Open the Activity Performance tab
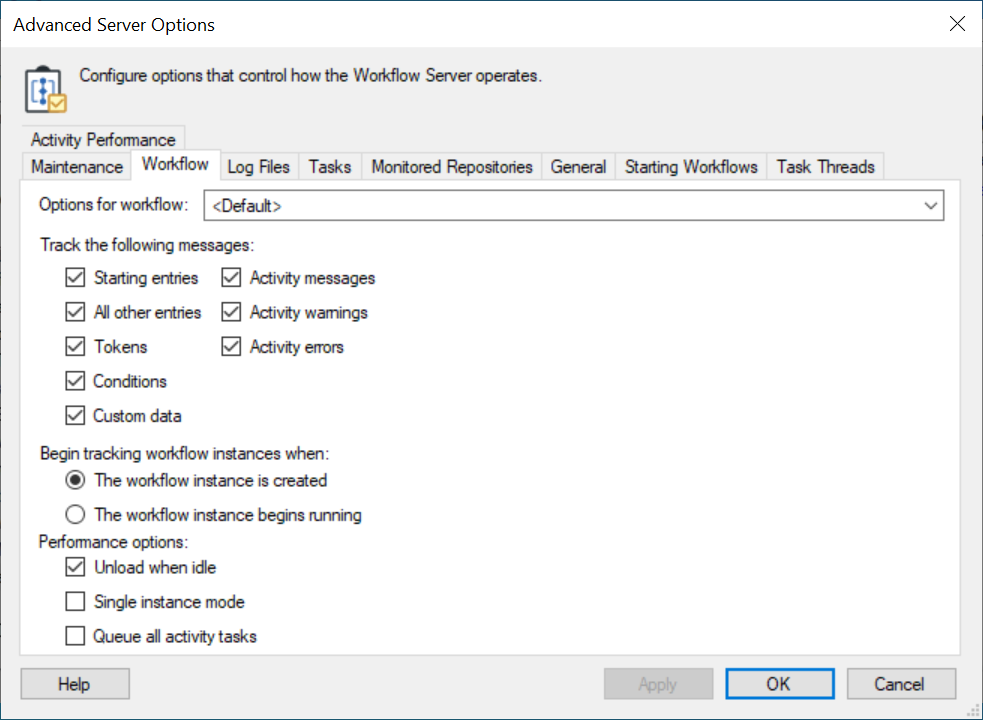This screenshot has width=983, height=720. click(x=103, y=140)
